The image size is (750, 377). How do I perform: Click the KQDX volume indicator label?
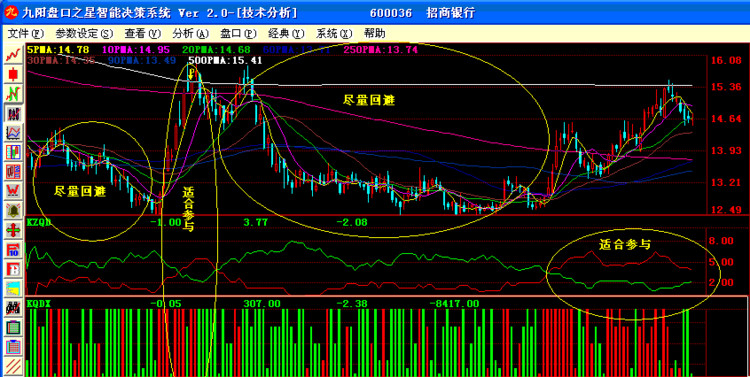[39, 303]
